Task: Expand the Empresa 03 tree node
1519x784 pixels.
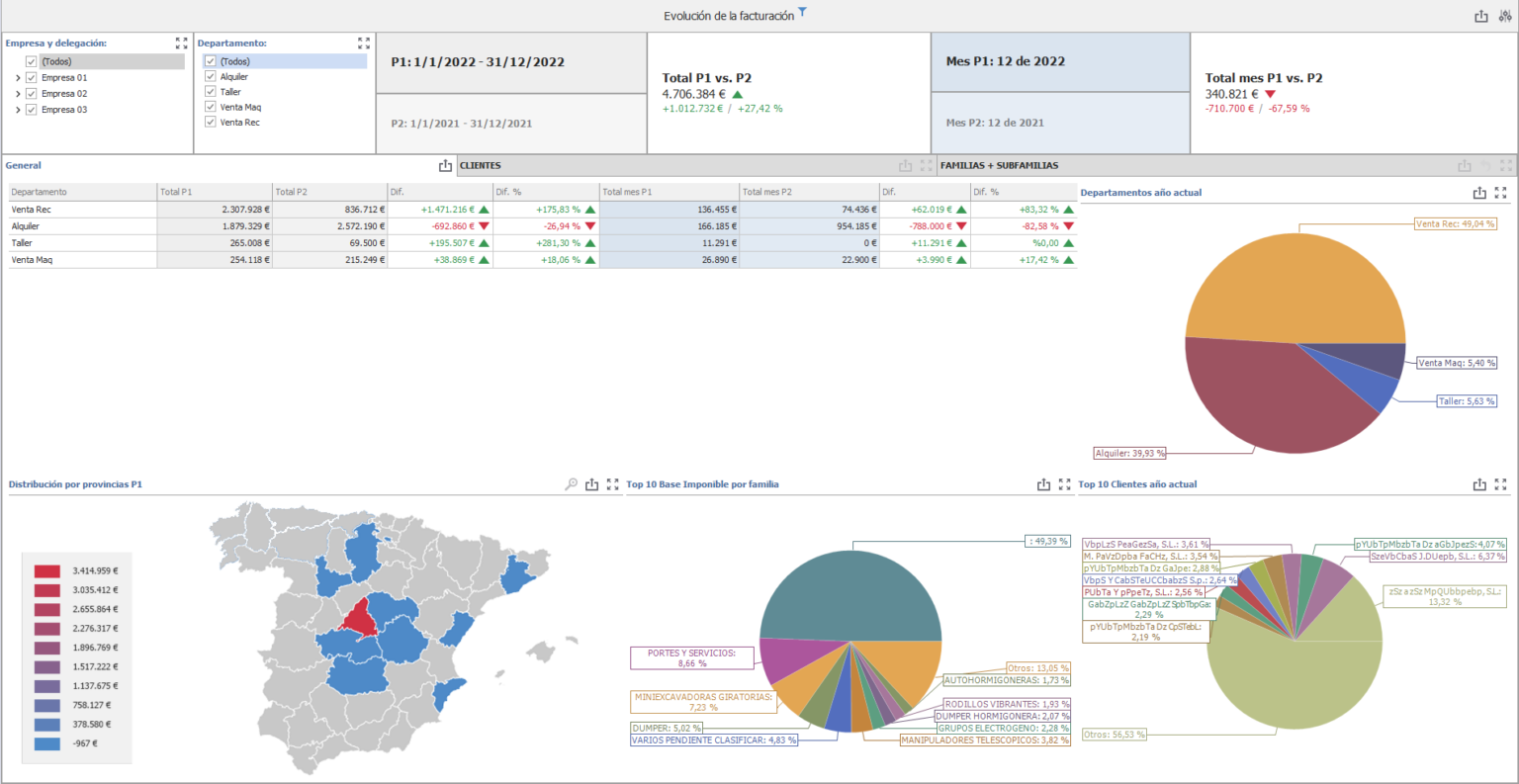Action: 18,110
